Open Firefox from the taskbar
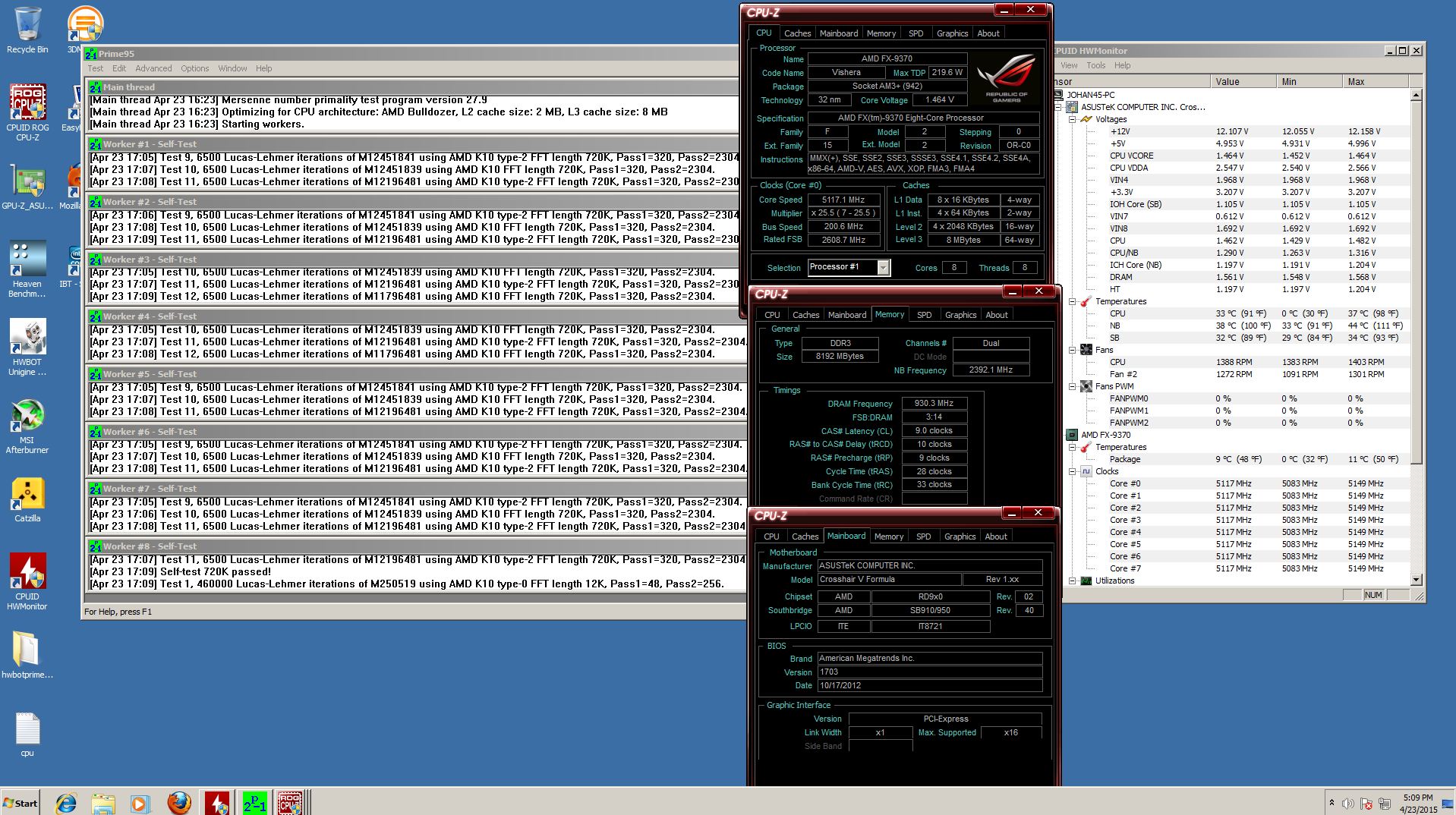Image resolution: width=1456 pixels, height=815 pixels. (x=179, y=802)
